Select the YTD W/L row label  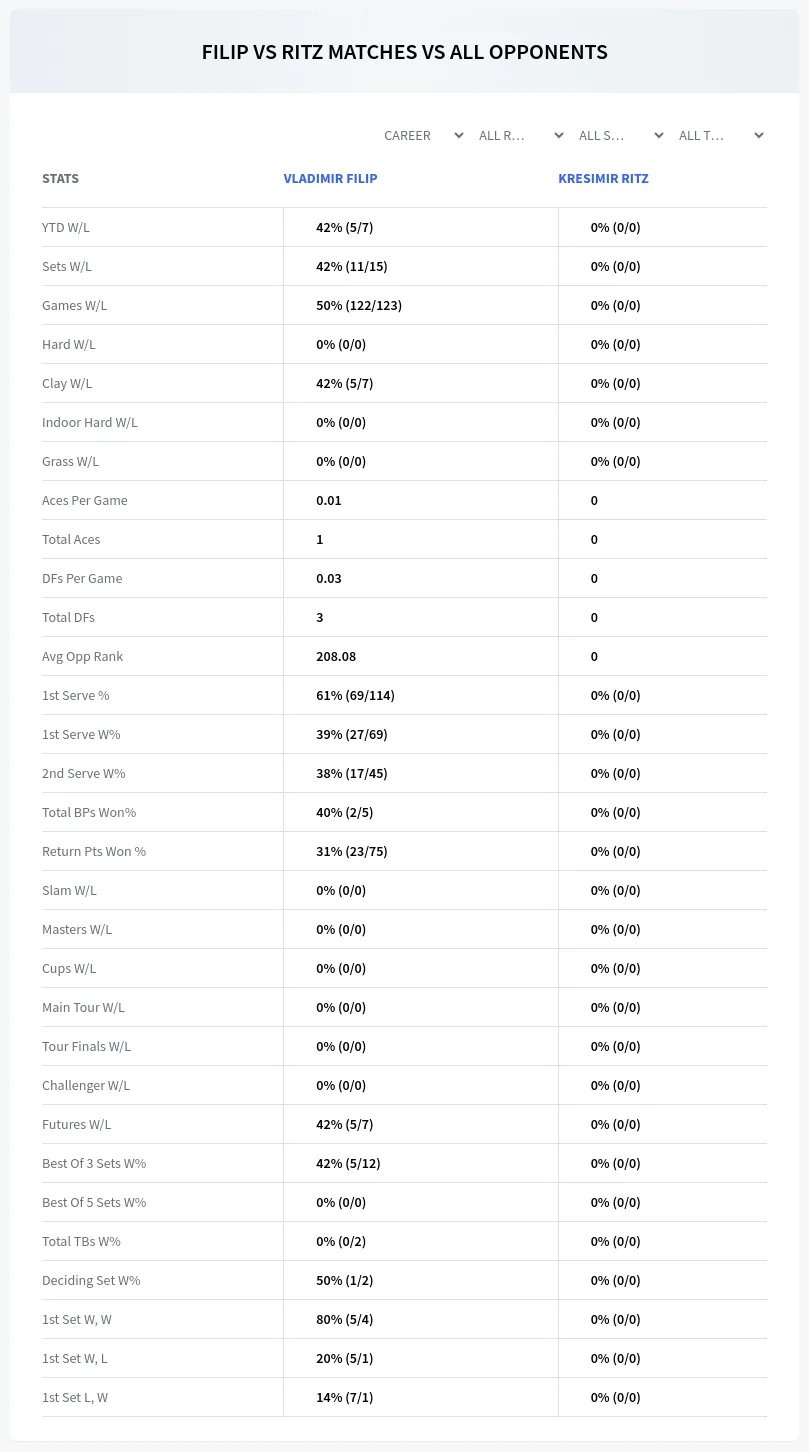tap(66, 227)
